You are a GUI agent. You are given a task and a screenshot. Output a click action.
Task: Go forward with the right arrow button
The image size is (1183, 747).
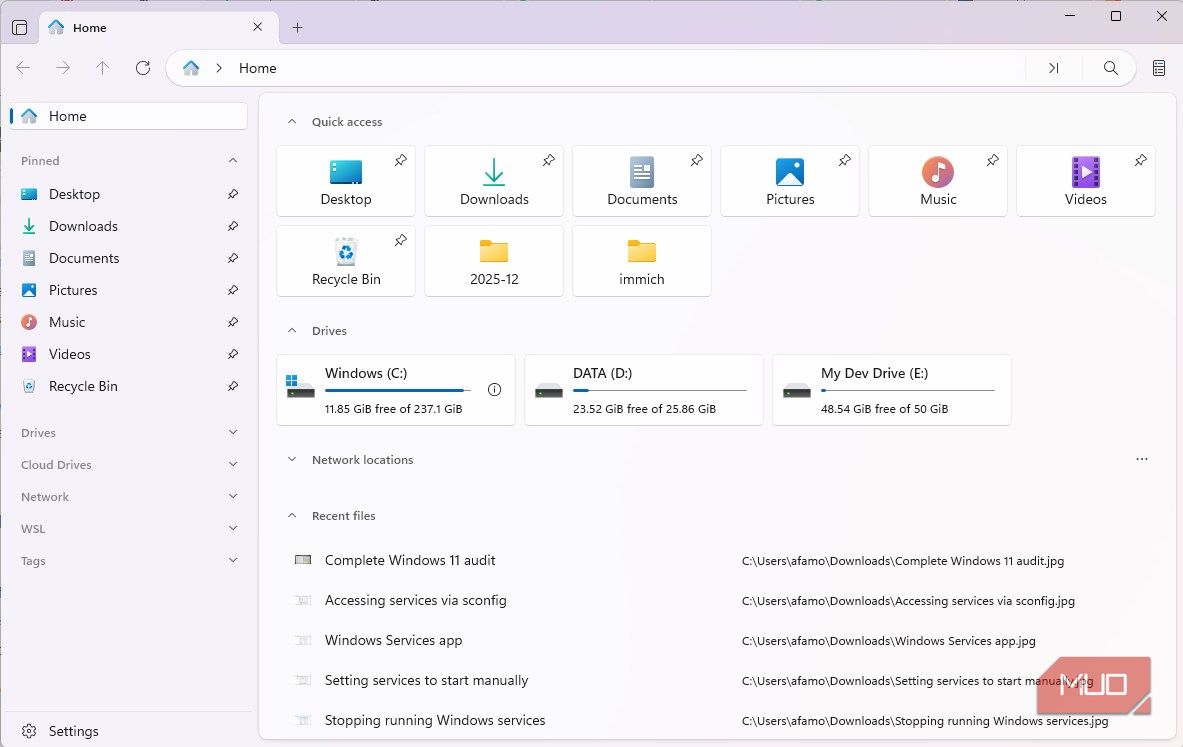[63, 68]
